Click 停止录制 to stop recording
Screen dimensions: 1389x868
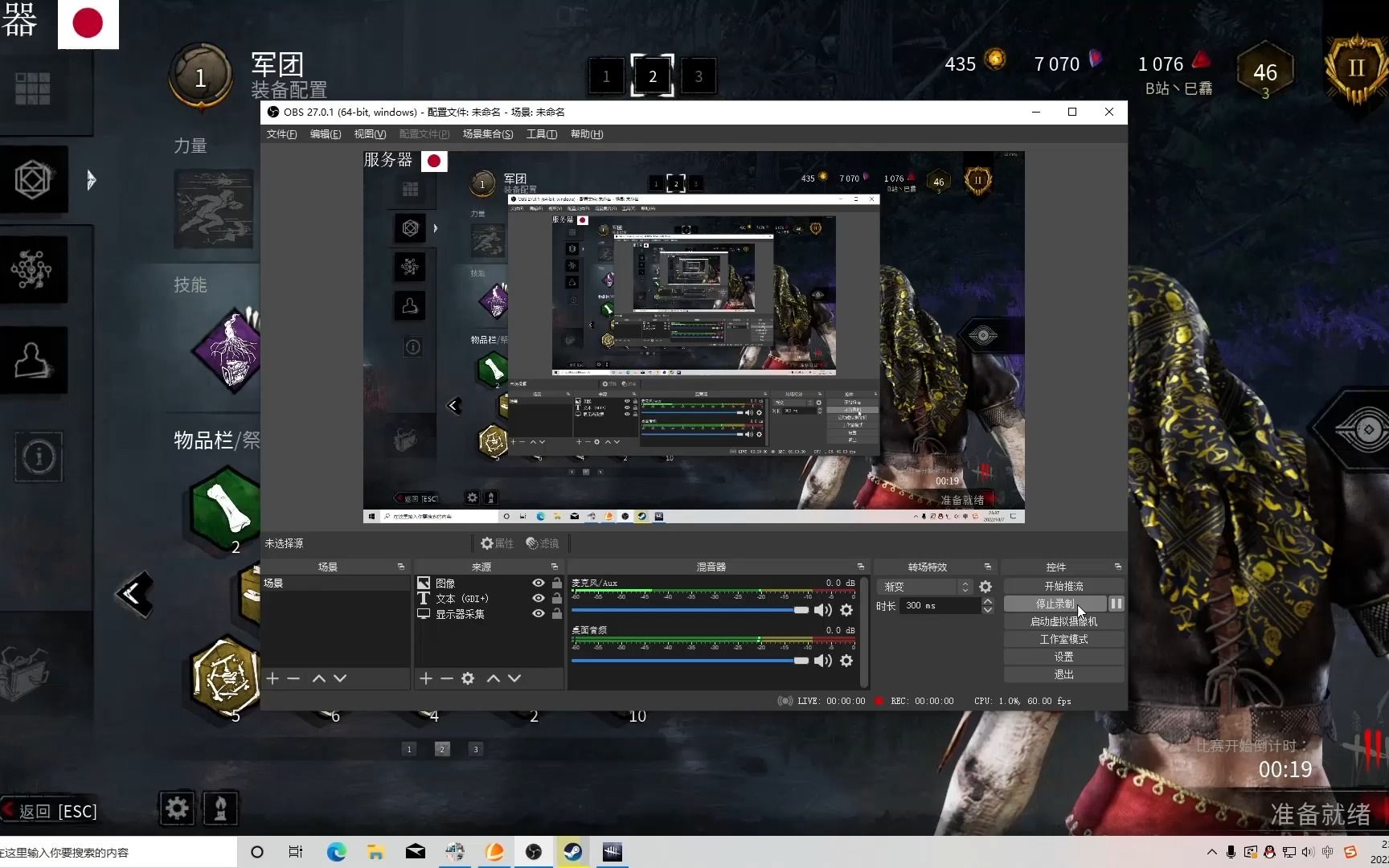point(1055,604)
